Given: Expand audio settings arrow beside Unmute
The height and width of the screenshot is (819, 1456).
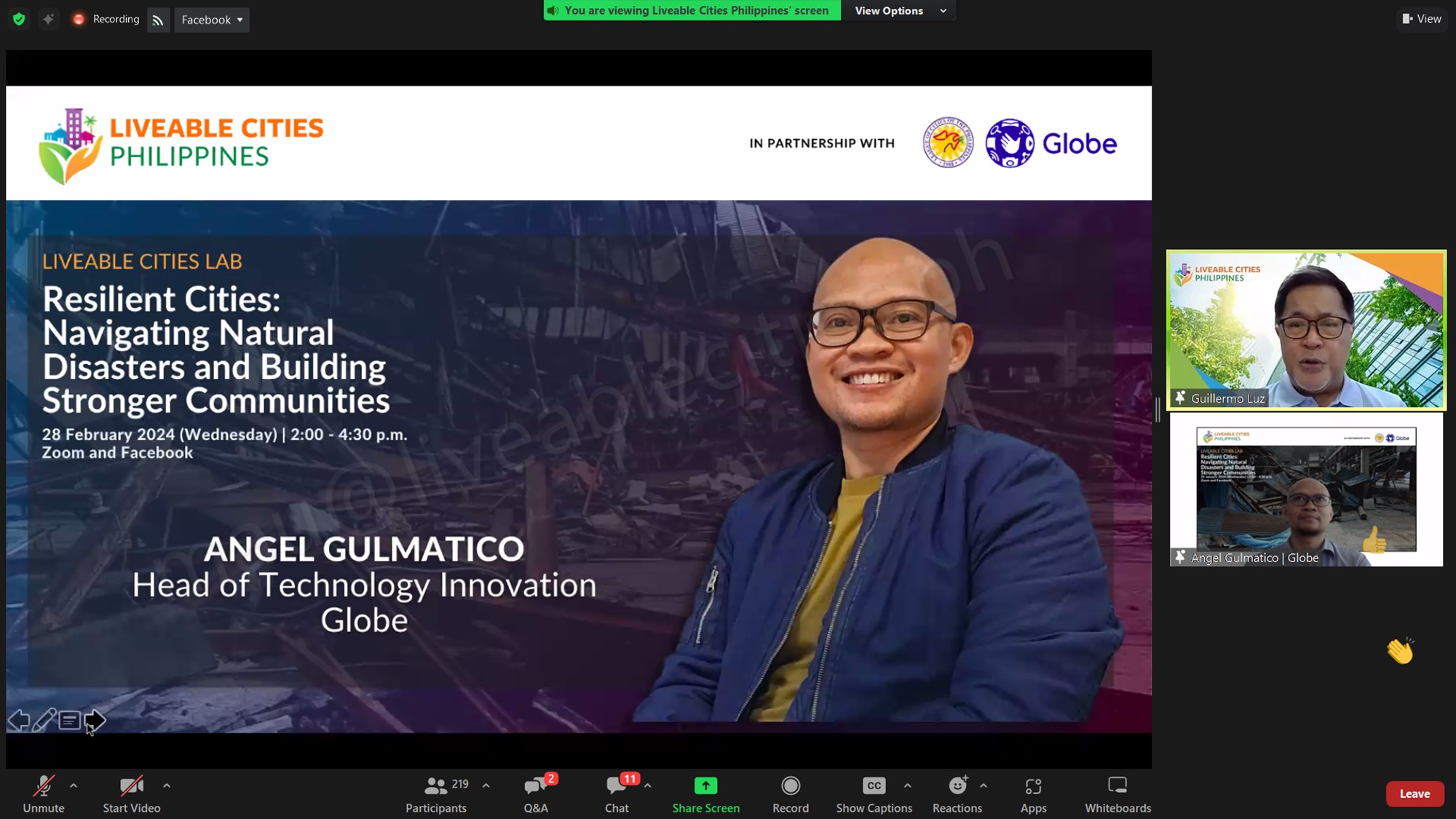Looking at the screenshot, I should coord(74,786).
